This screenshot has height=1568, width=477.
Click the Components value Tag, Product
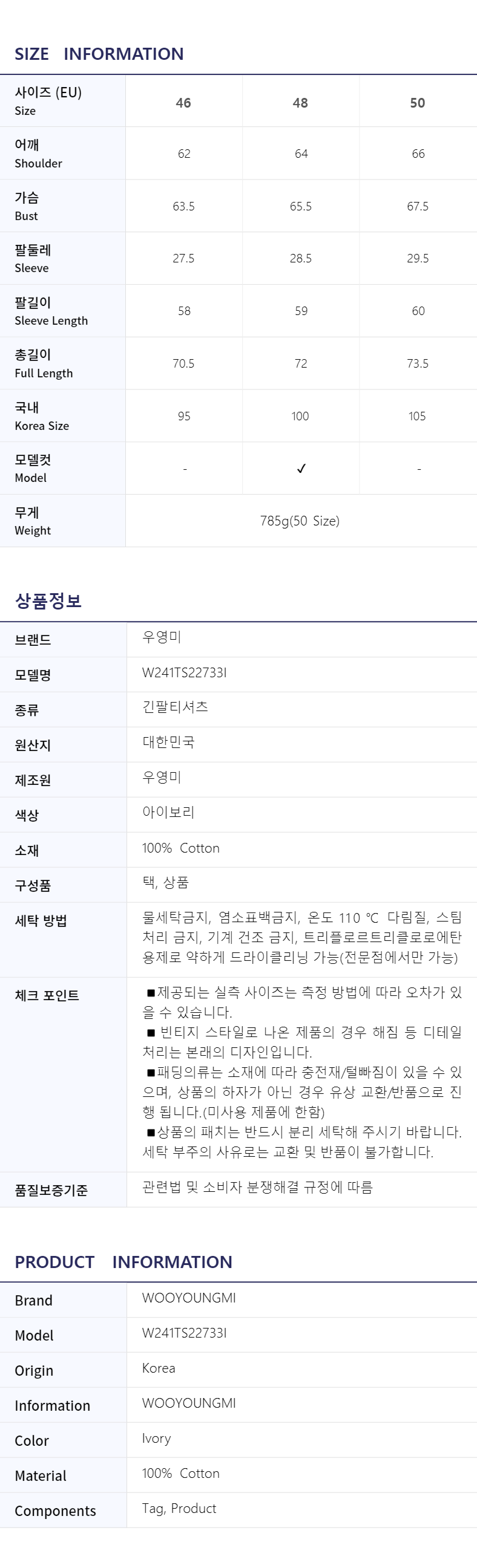pyautogui.click(x=179, y=1508)
